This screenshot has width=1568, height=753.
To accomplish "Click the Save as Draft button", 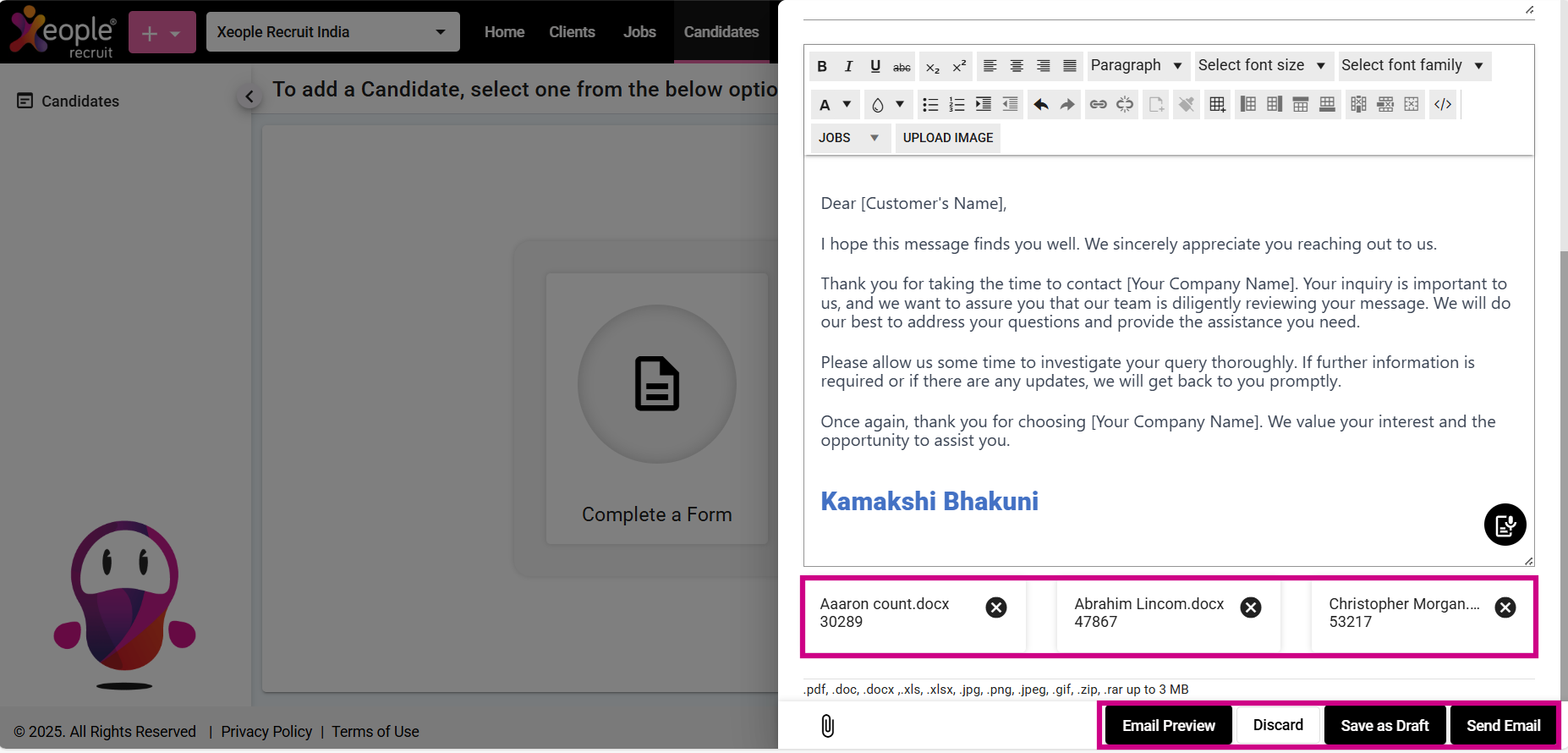I will pos(1384,726).
